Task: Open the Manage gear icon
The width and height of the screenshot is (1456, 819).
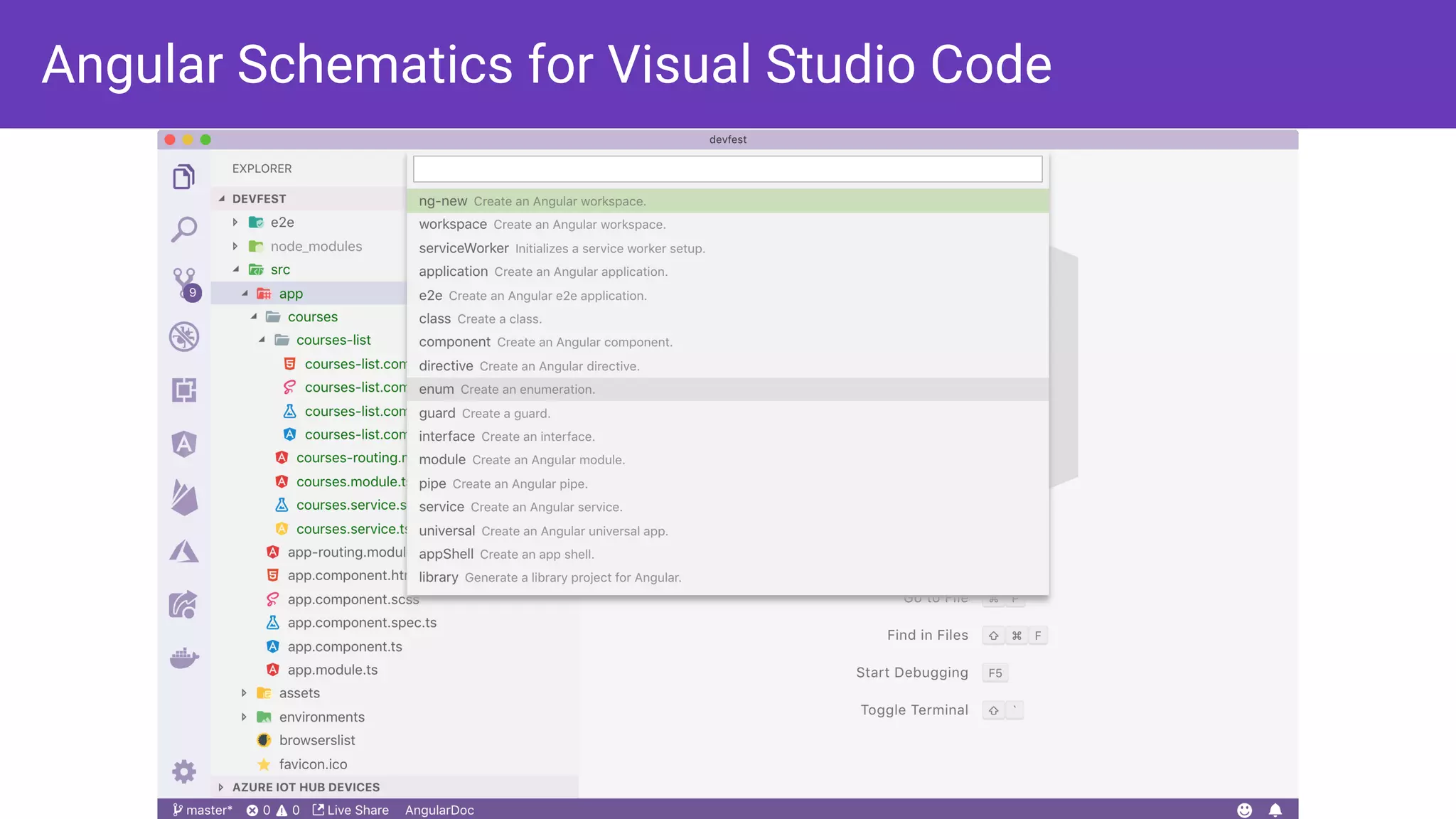Action: (184, 771)
